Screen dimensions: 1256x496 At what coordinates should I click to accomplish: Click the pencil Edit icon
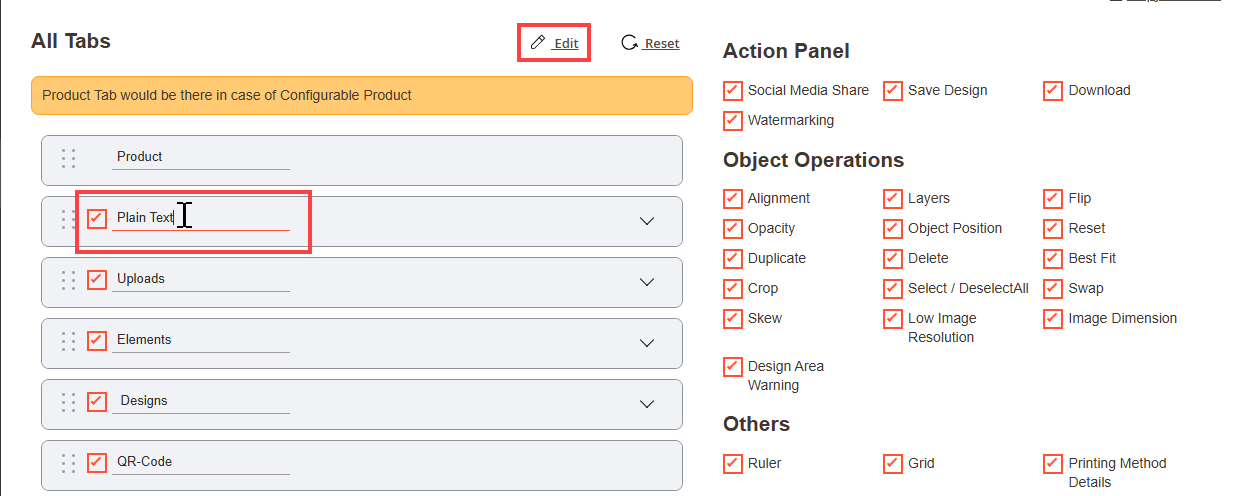pyautogui.click(x=538, y=43)
